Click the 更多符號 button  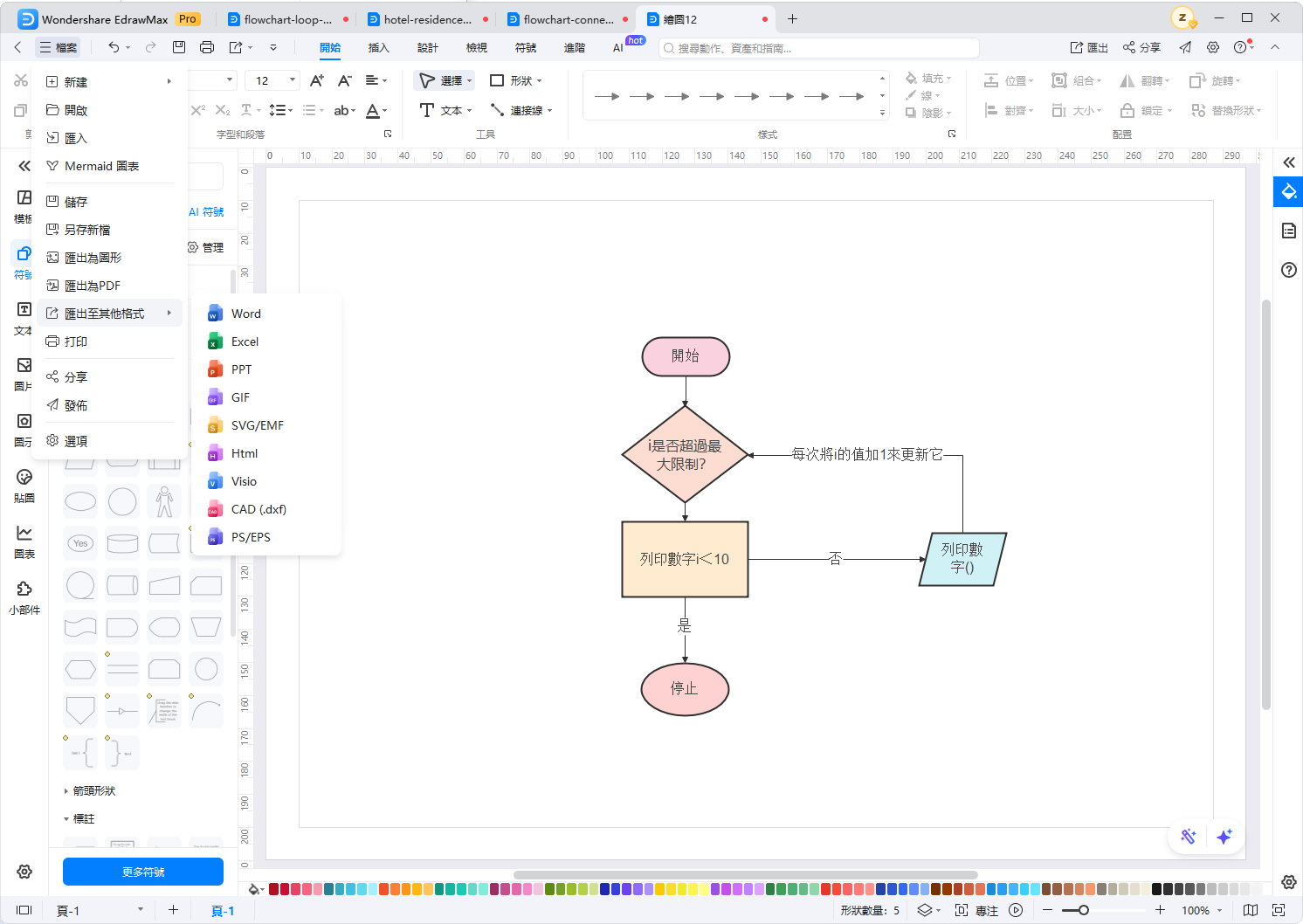pyautogui.click(x=143, y=872)
